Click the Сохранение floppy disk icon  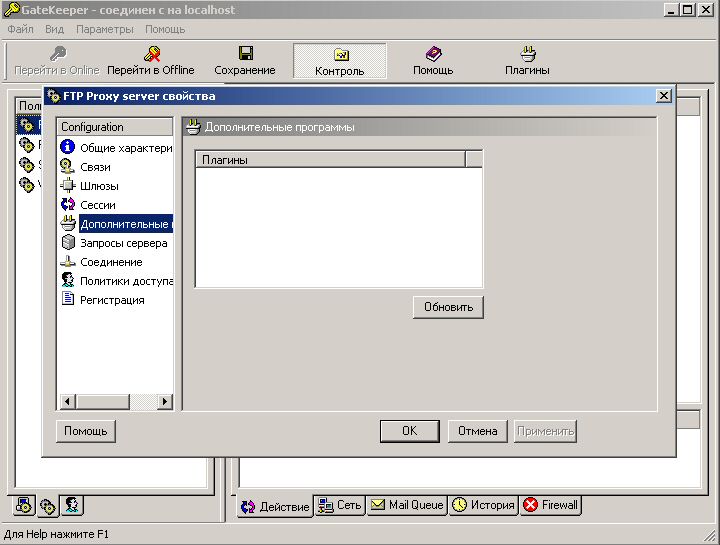coord(246,53)
